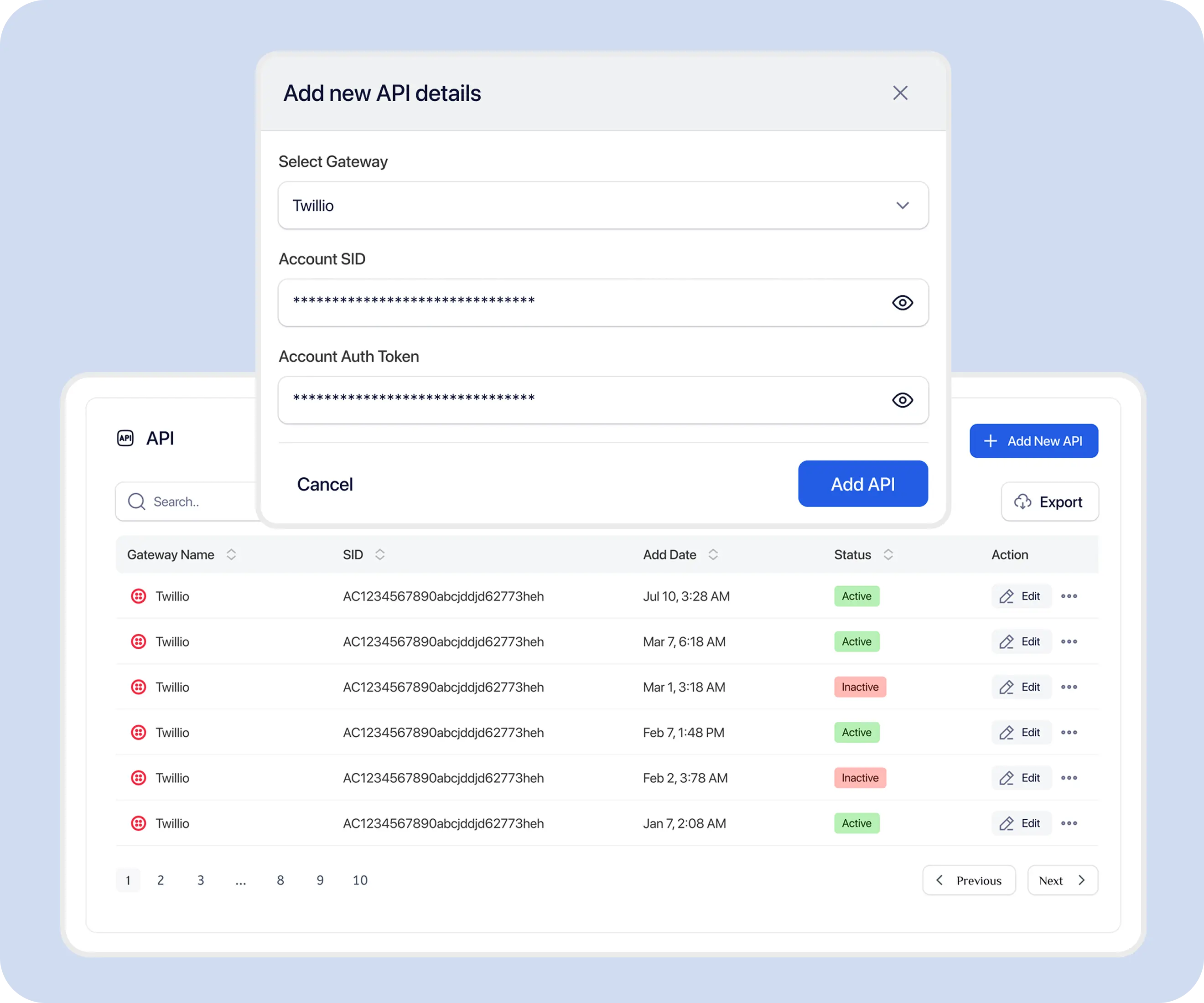Screen dimensions: 1204x1003
Task: Click the Add New API plus button
Action: coord(1034,441)
